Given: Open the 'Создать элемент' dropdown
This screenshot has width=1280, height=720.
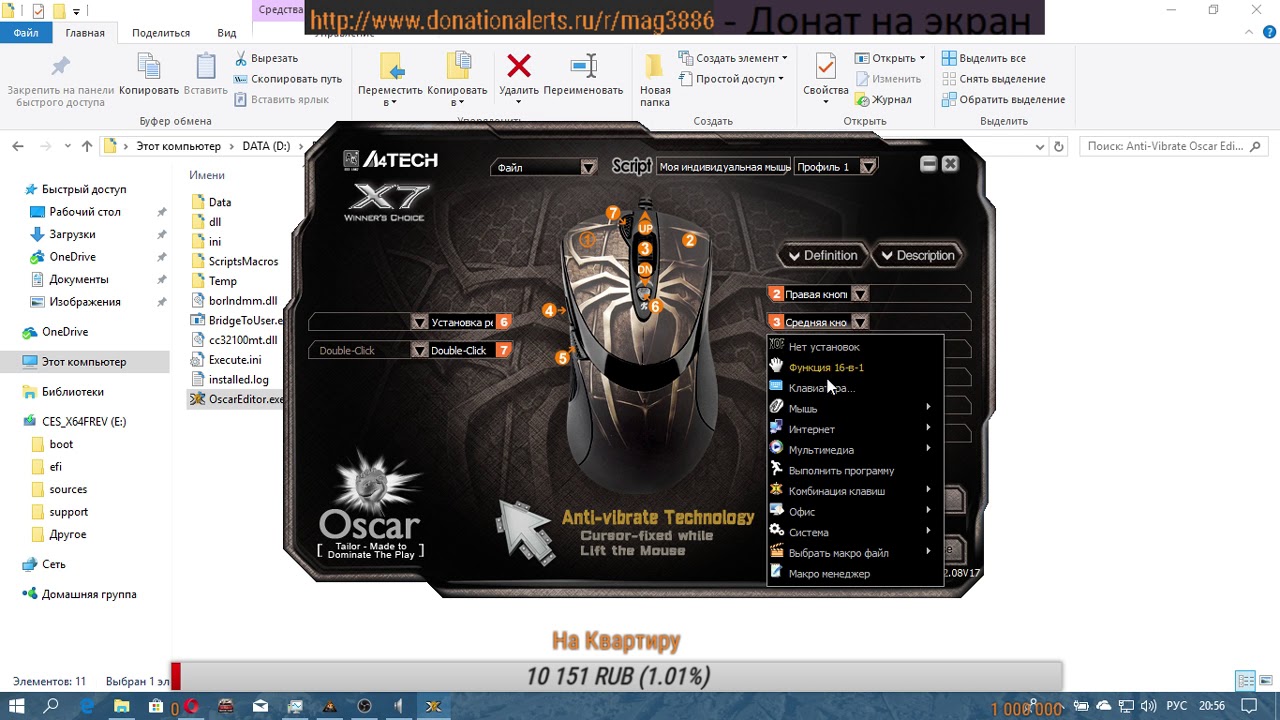Looking at the screenshot, I should point(733,58).
